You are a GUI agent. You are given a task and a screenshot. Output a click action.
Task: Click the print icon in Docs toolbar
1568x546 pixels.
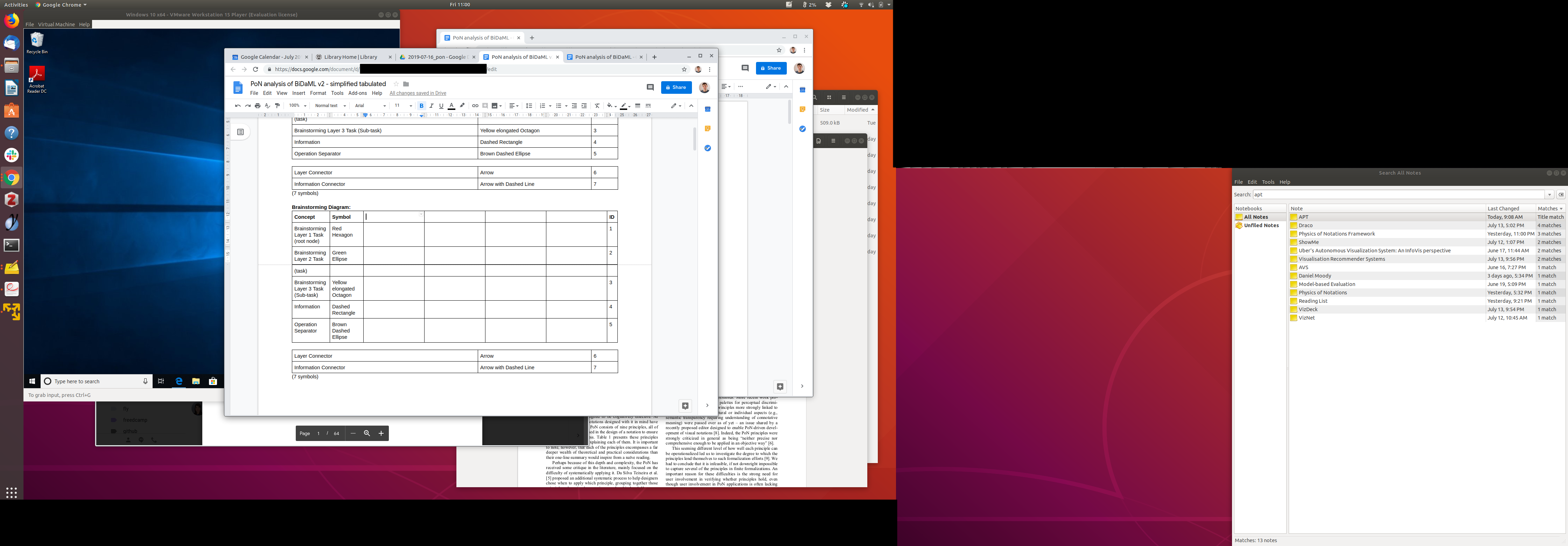tap(258, 106)
